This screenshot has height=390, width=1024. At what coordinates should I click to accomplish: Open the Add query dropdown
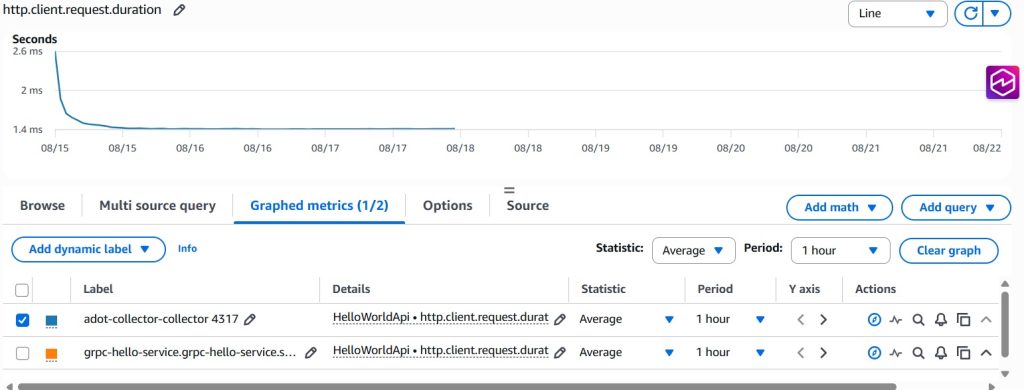click(x=956, y=208)
